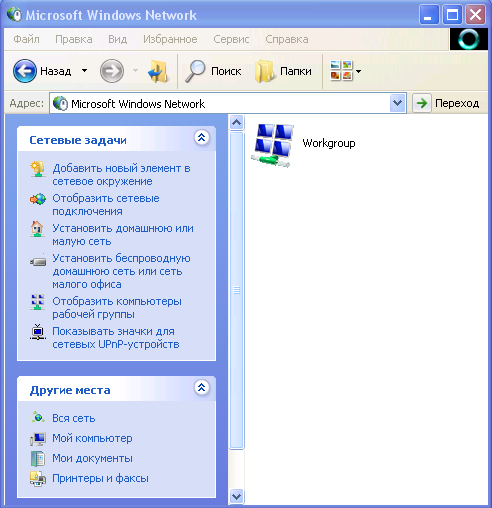Screen dimensions: 492x508
Task: Click Установить беспроводную домашнюю сеть link
Action: 121,271
